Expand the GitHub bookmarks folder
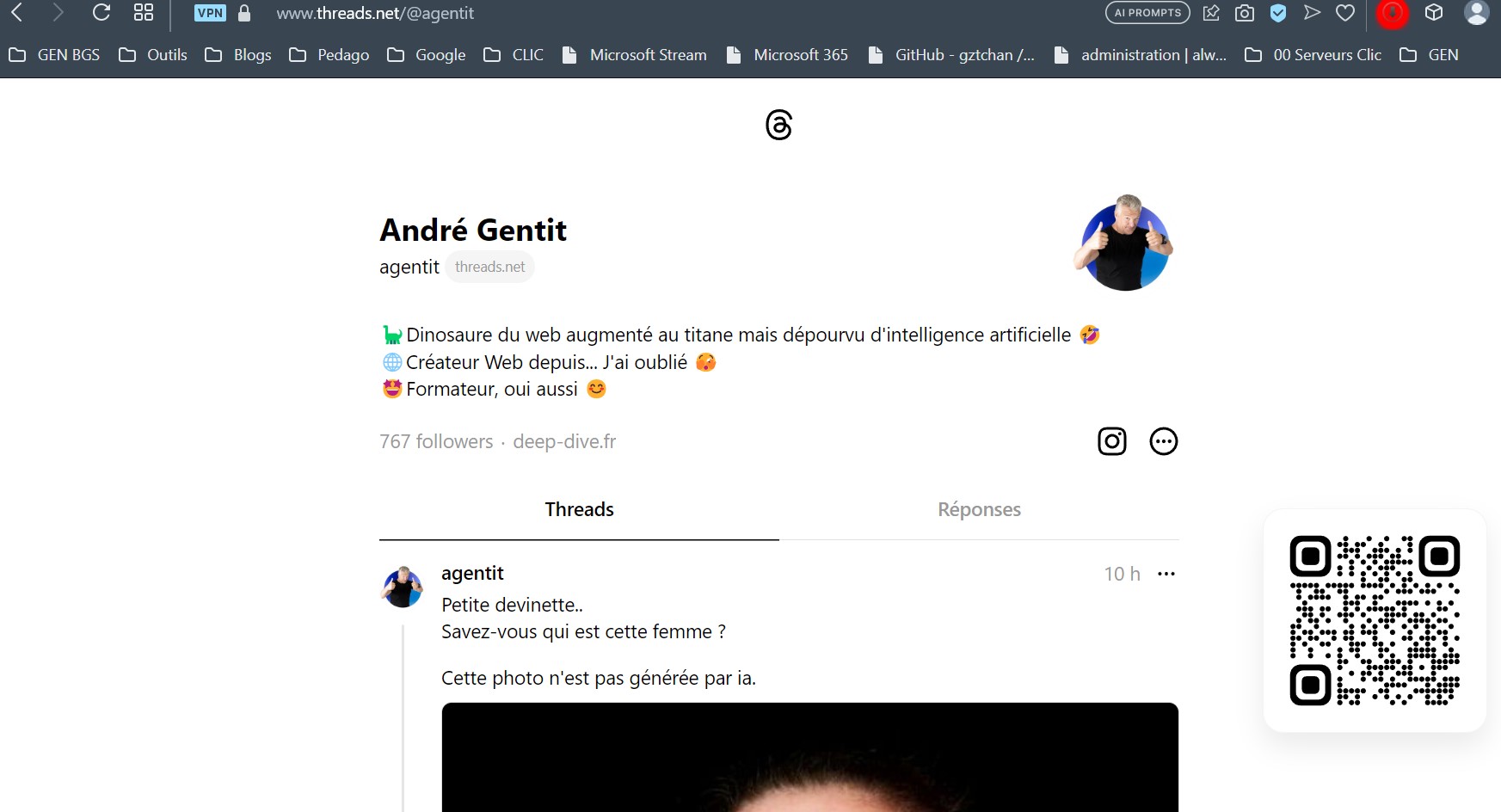This screenshot has width=1501, height=812. (950, 54)
